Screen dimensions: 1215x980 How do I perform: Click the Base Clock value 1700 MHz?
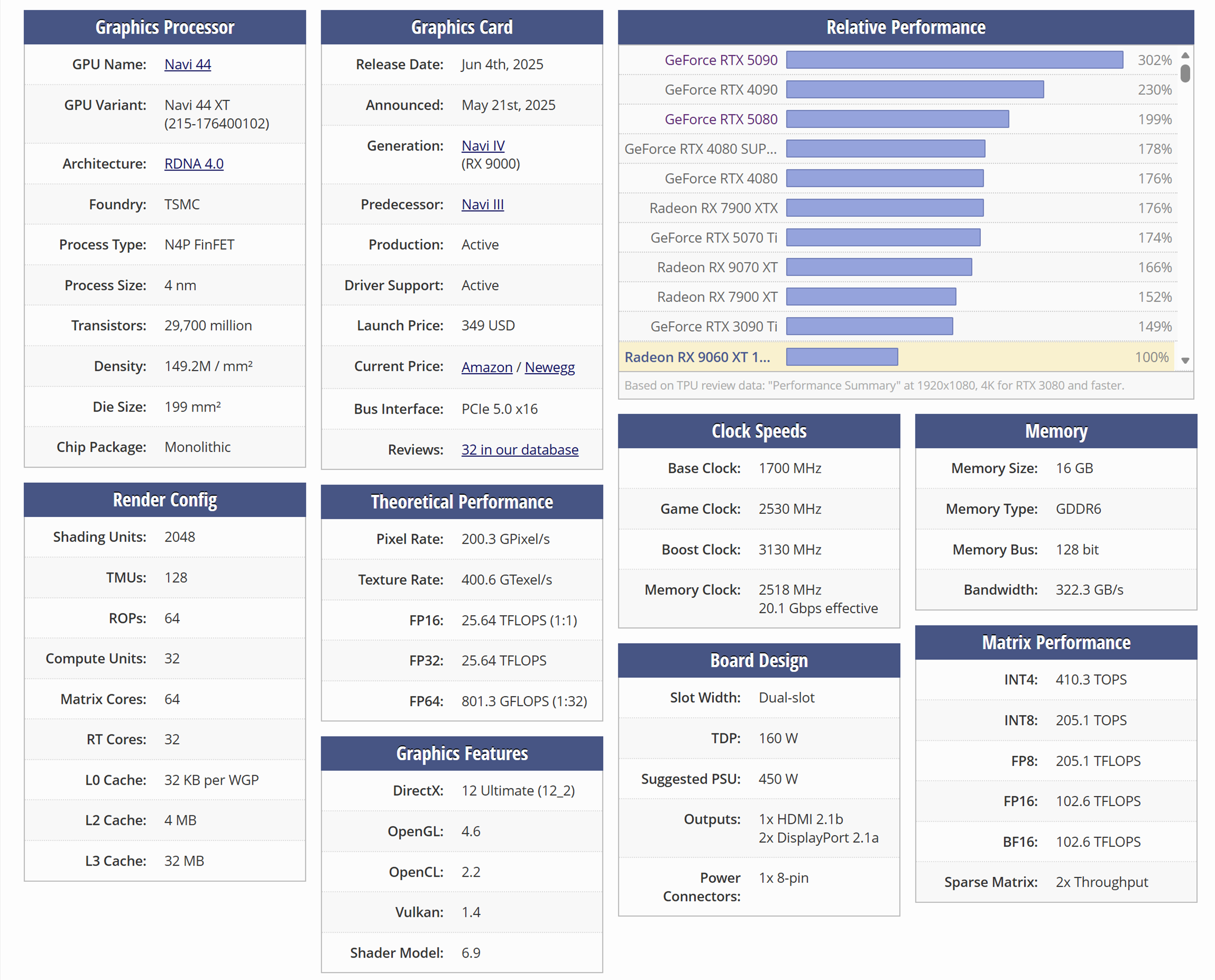coord(790,469)
